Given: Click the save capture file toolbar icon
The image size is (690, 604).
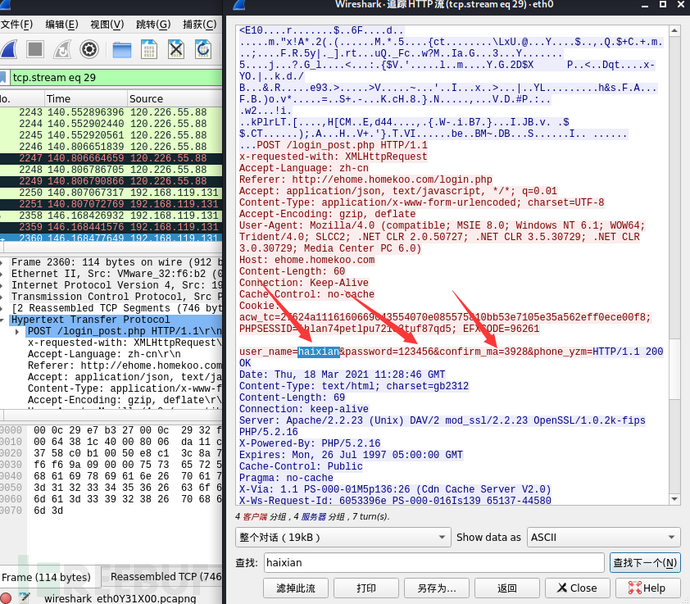Looking at the screenshot, I should pos(149,49).
